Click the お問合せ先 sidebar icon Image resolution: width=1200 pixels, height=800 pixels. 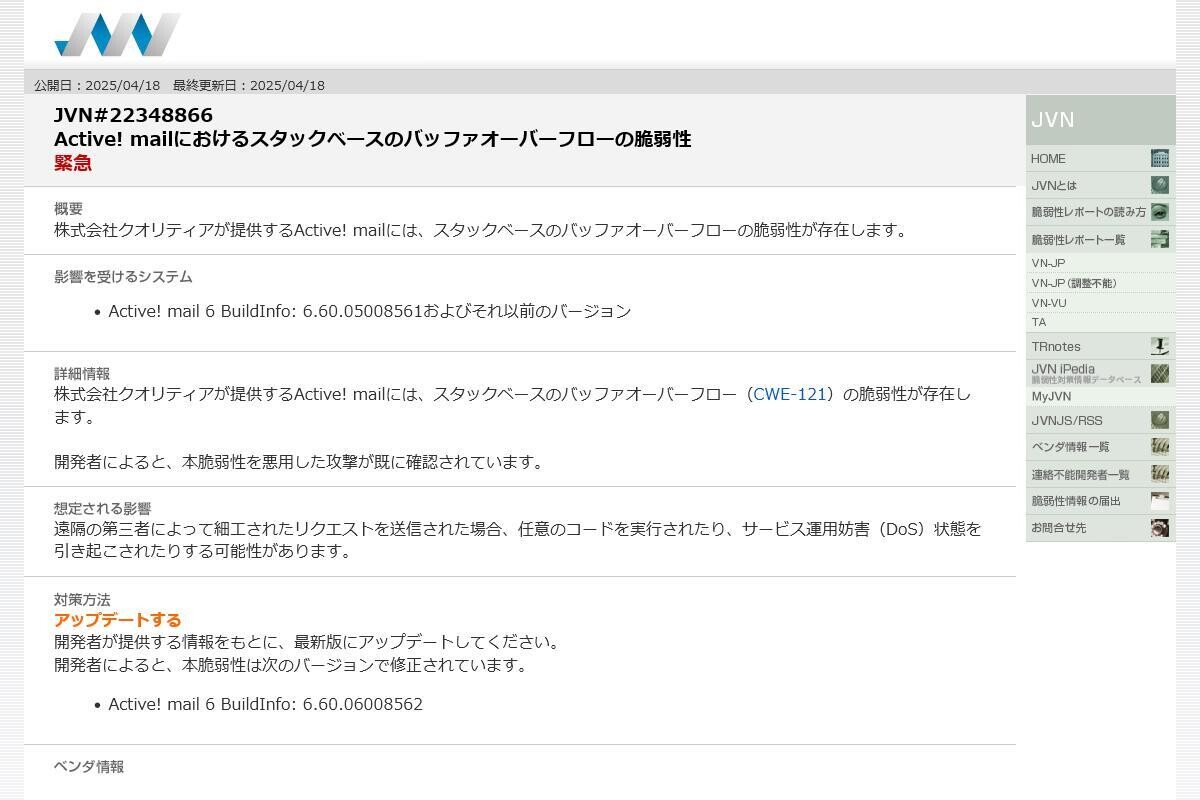pyautogui.click(x=1159, y=528)
